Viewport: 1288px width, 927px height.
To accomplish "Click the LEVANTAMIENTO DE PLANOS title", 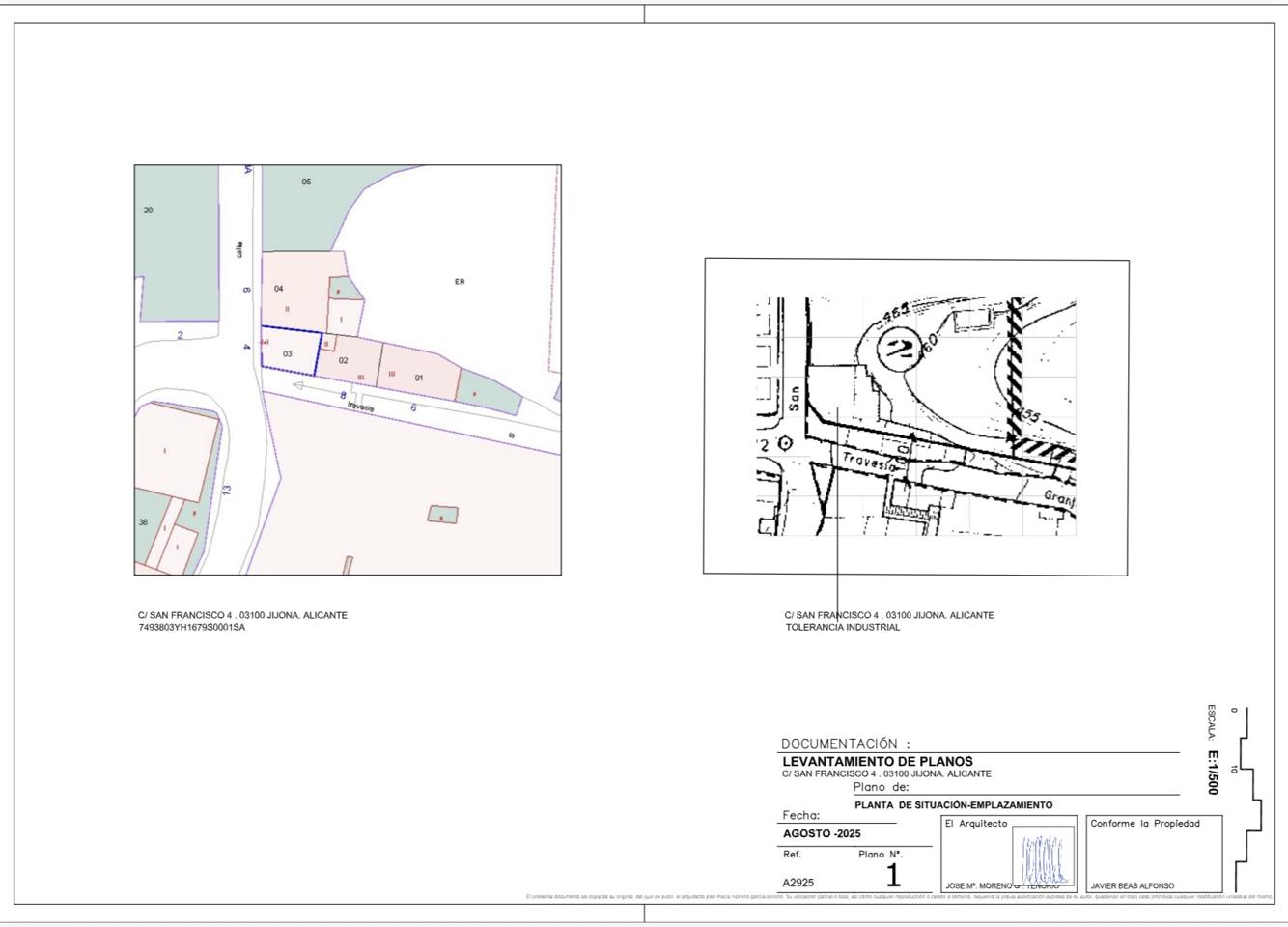I will tap(878, 762).
